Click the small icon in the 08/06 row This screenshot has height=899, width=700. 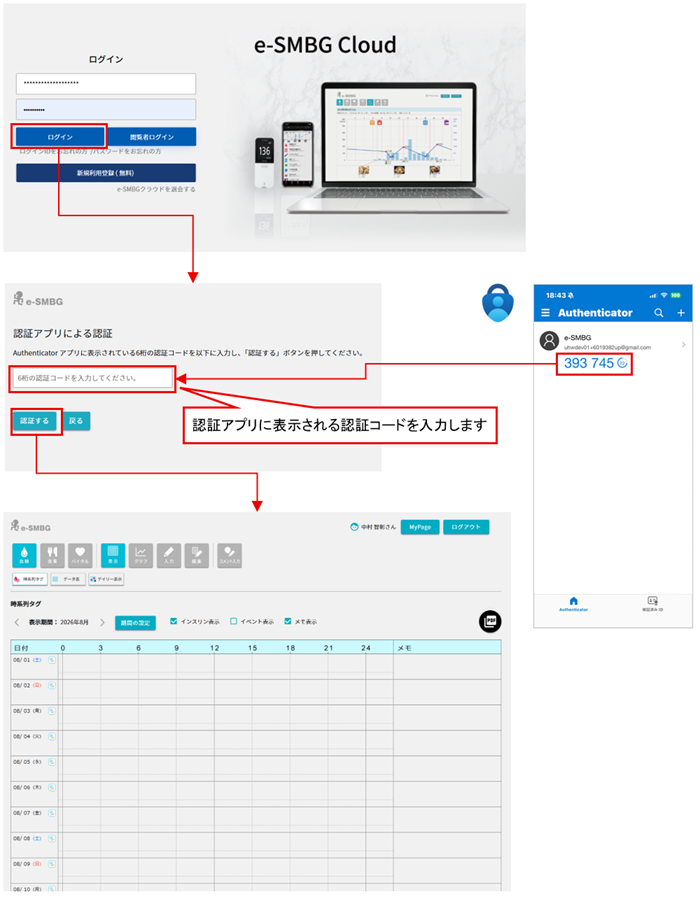(x=52, y=787)
